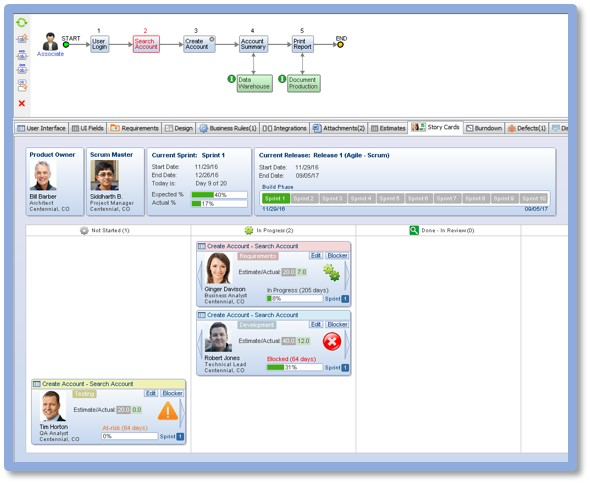Click the Actual % 17% progress bar

coord(219,204)
